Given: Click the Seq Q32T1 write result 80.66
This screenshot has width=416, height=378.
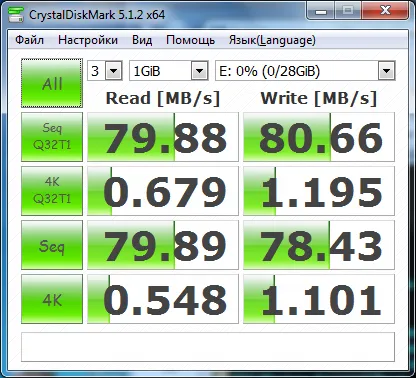Looking at the screenshot, I should point(319,137).
